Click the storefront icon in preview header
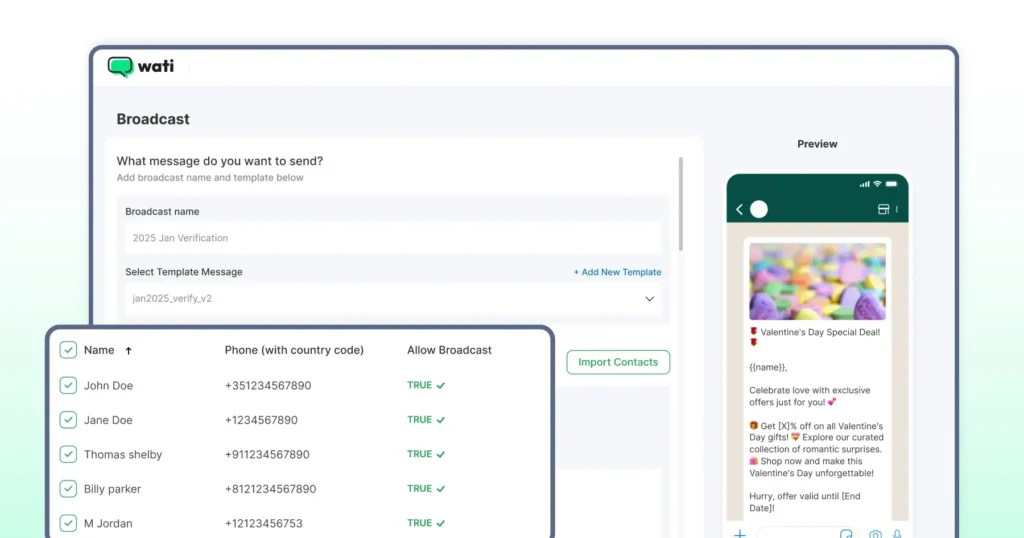The image size is (1024, 538). 883,209
